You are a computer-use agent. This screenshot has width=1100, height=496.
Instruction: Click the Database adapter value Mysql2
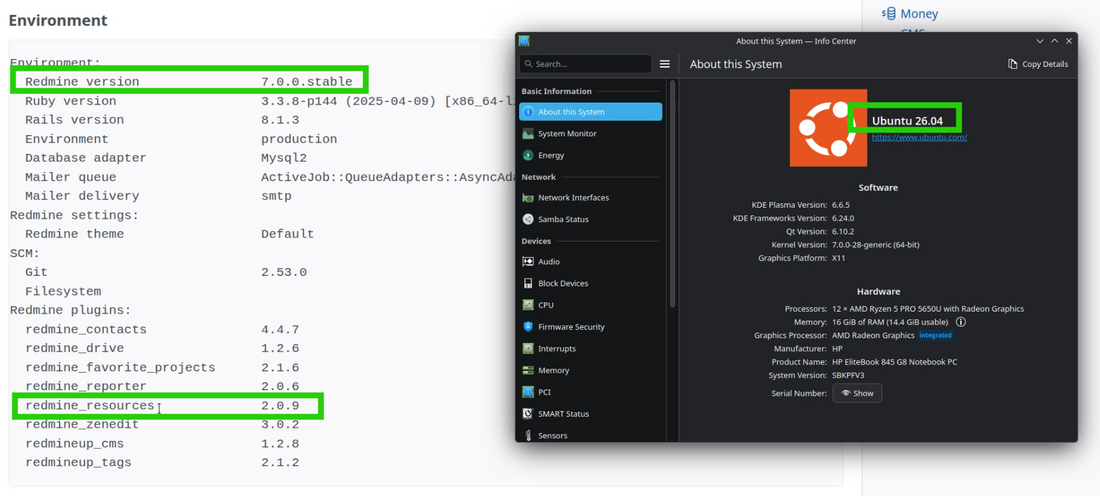283,158
